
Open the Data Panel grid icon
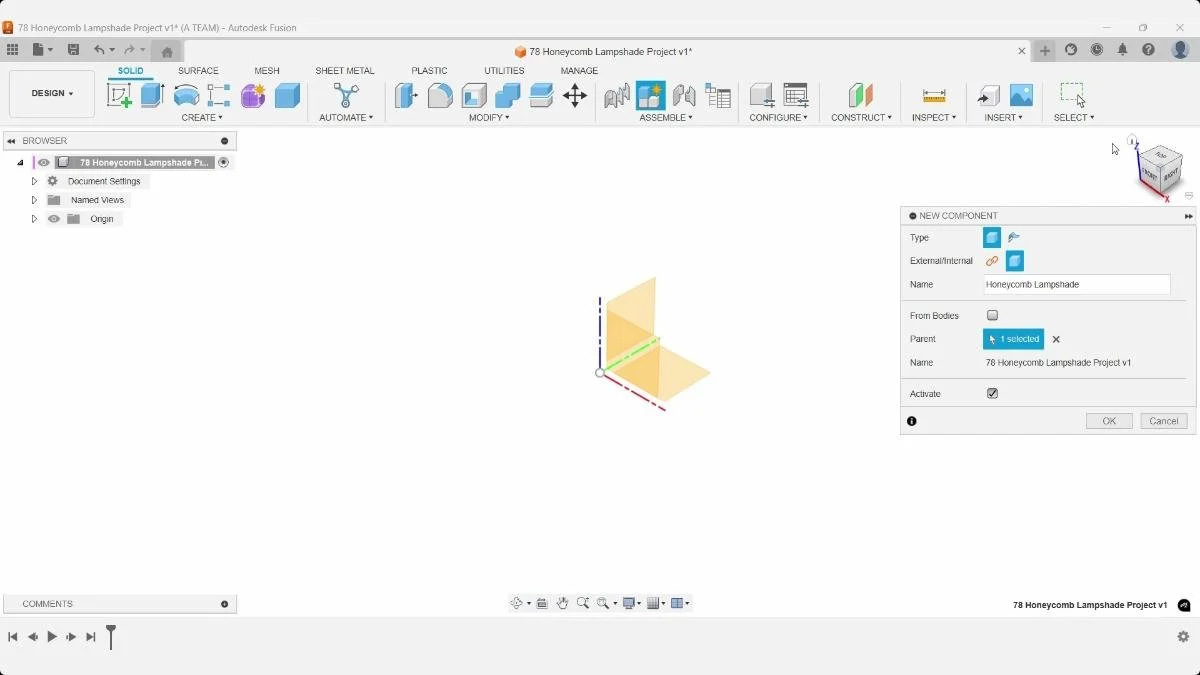click(x=12, y=50)
